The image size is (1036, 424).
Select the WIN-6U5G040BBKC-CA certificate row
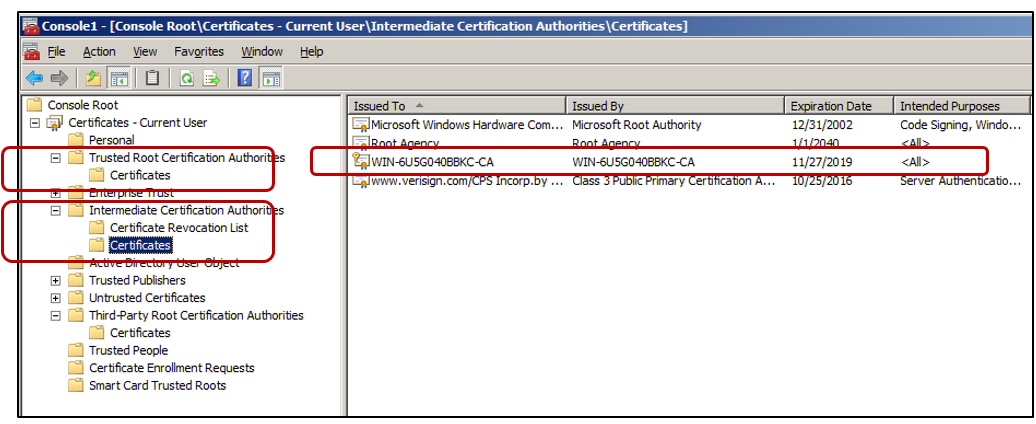(432, 161)
